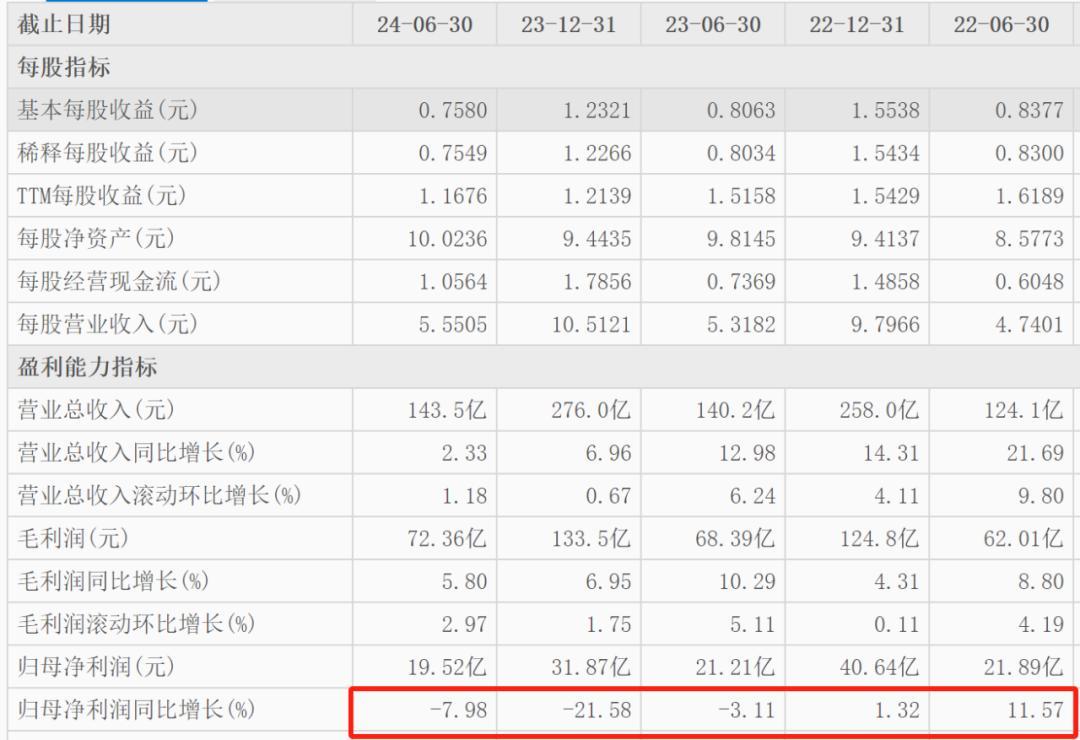Click the 每股营业收入(元) row label
1080x740 pixels.
pyautogui.click(x=107, y=324)
